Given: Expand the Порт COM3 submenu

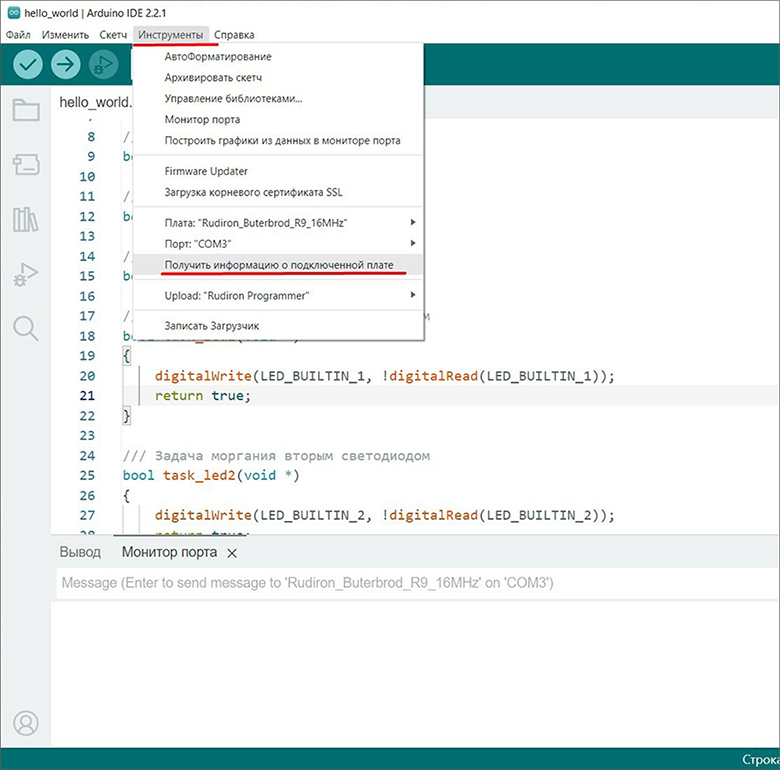Looking at the screenshot, I should point(278,244).
